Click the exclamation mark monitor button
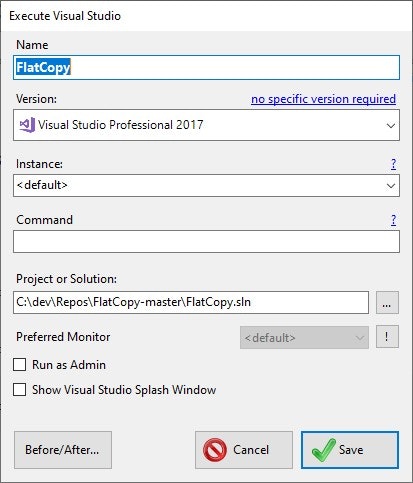 pos(387,337)
